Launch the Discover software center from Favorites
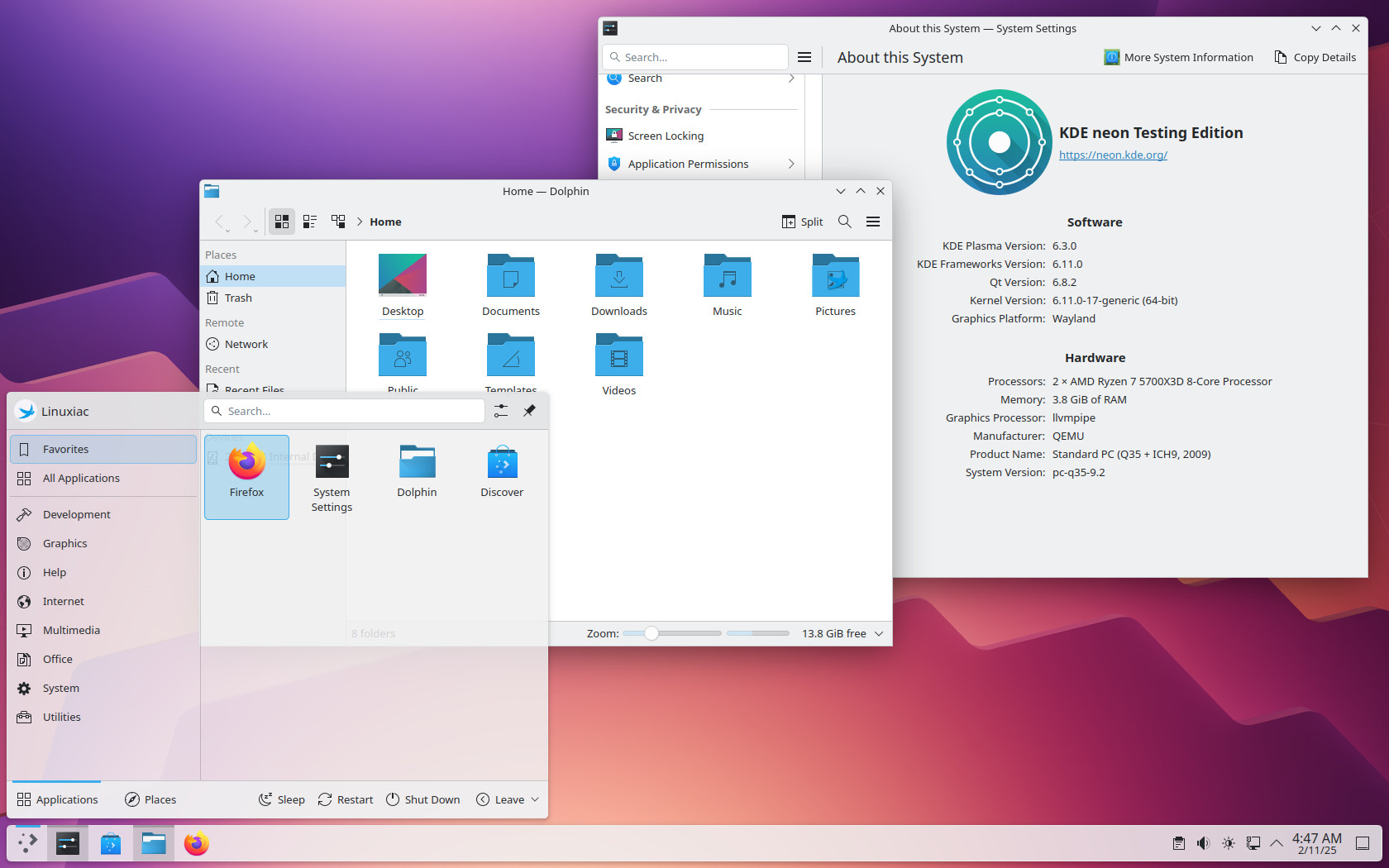 point(502,477)
